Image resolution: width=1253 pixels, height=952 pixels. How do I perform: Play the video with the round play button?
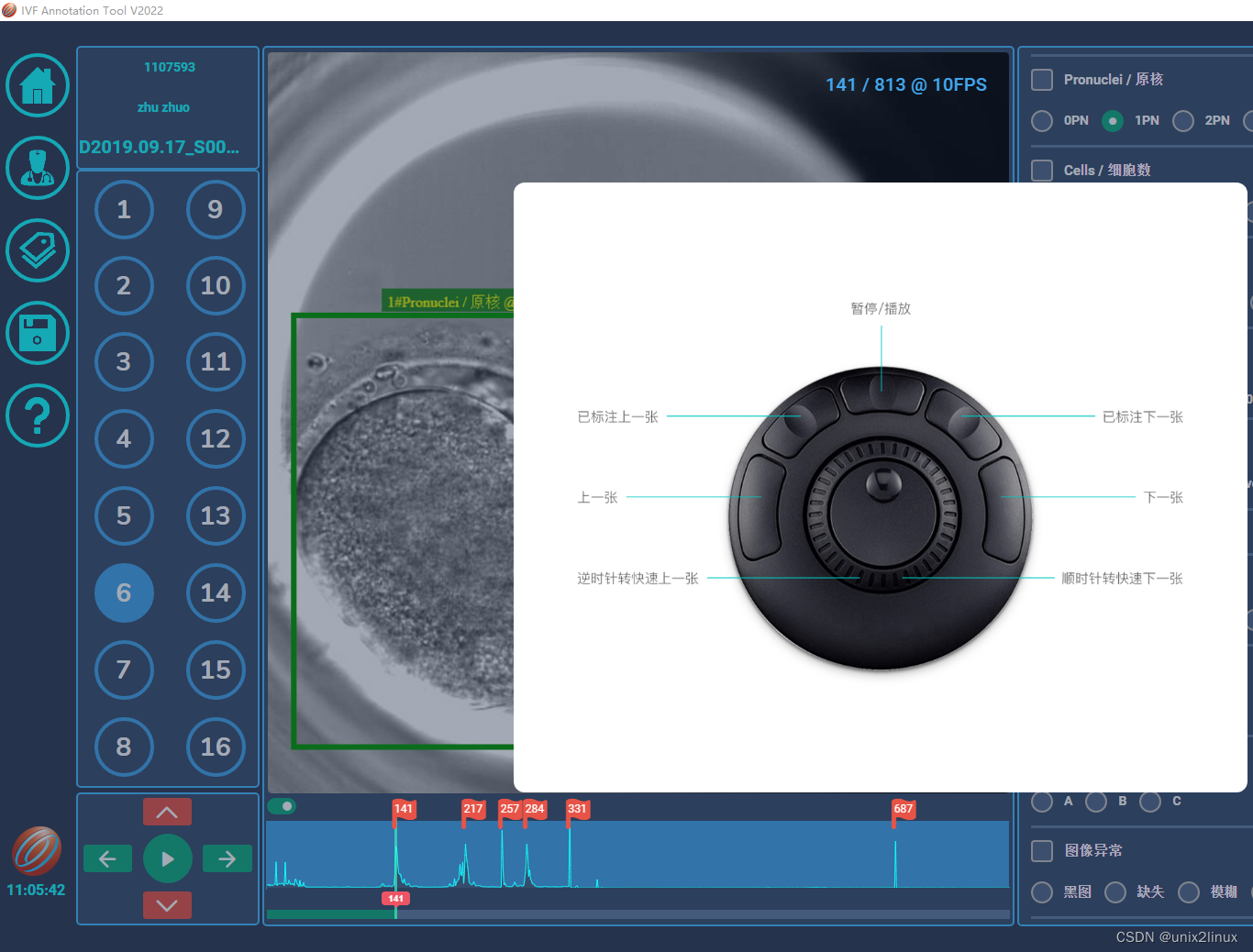click(x=167, y=858)
